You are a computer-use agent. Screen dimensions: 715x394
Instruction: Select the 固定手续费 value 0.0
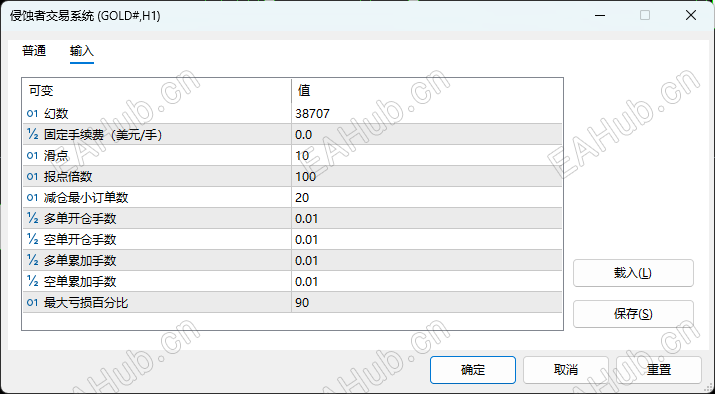[x=304, y=135]
